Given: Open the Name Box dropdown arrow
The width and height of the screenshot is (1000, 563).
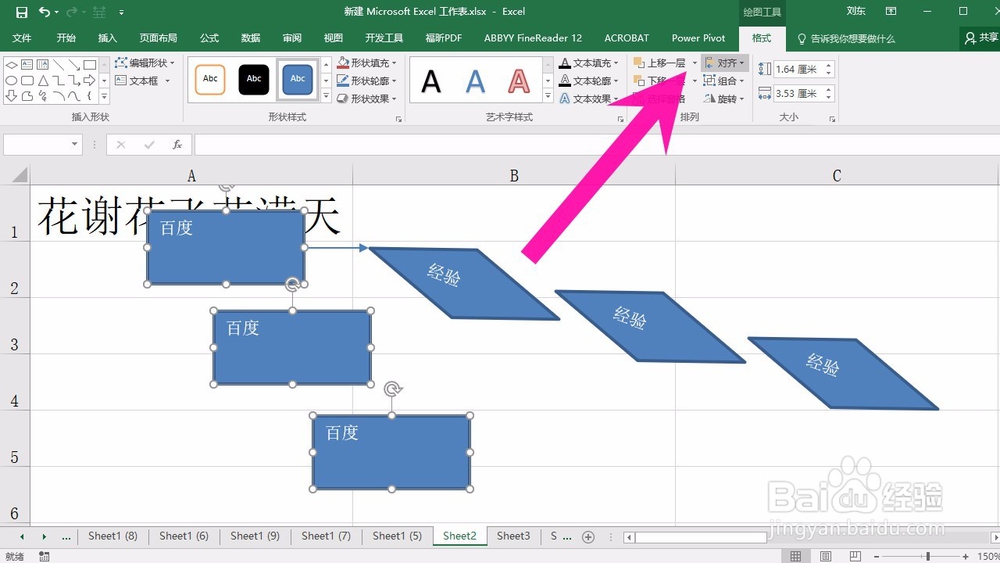Looking at the screenshot, I should 75,144.
